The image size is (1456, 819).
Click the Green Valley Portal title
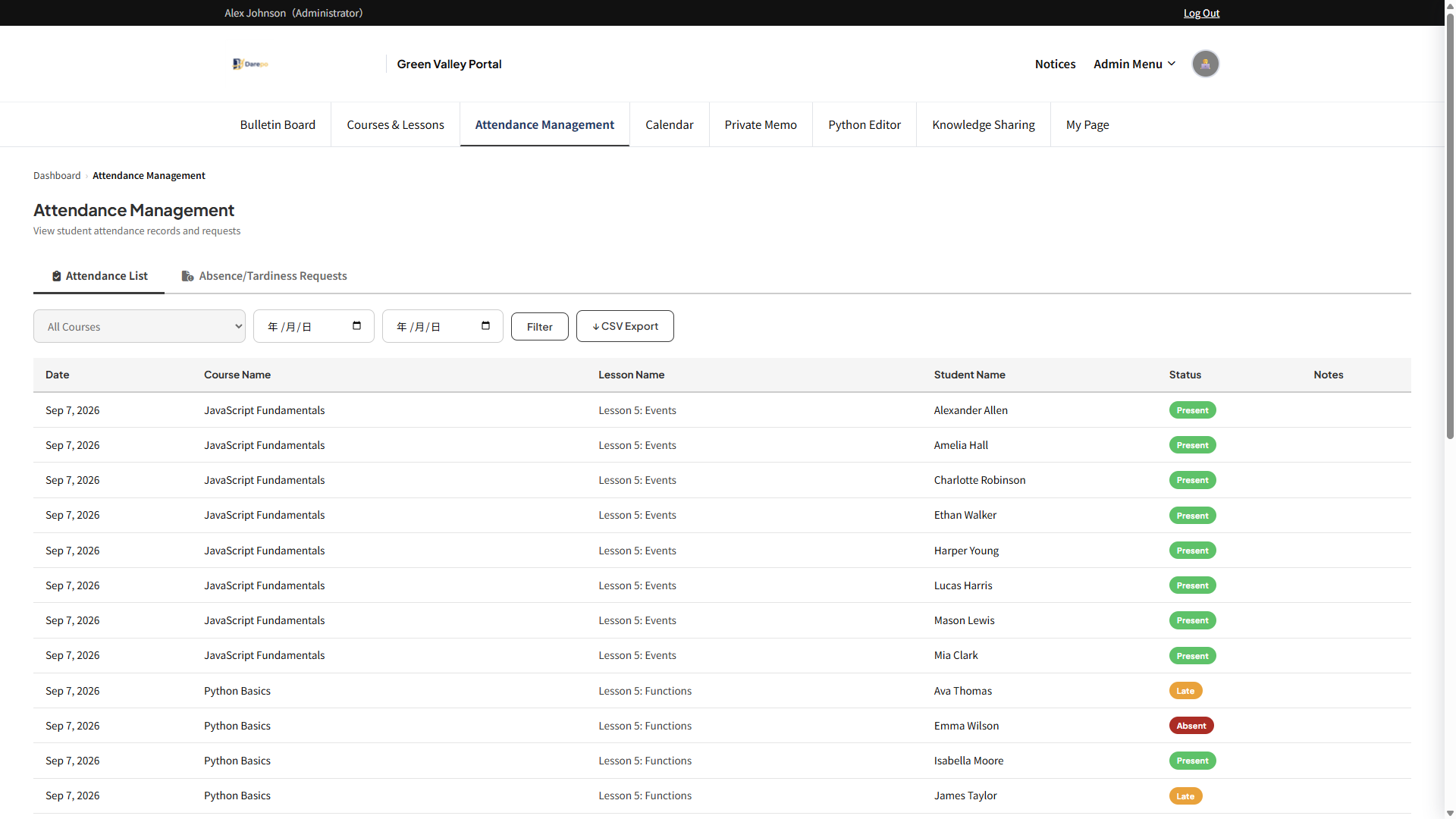click(x=449, y=64)
